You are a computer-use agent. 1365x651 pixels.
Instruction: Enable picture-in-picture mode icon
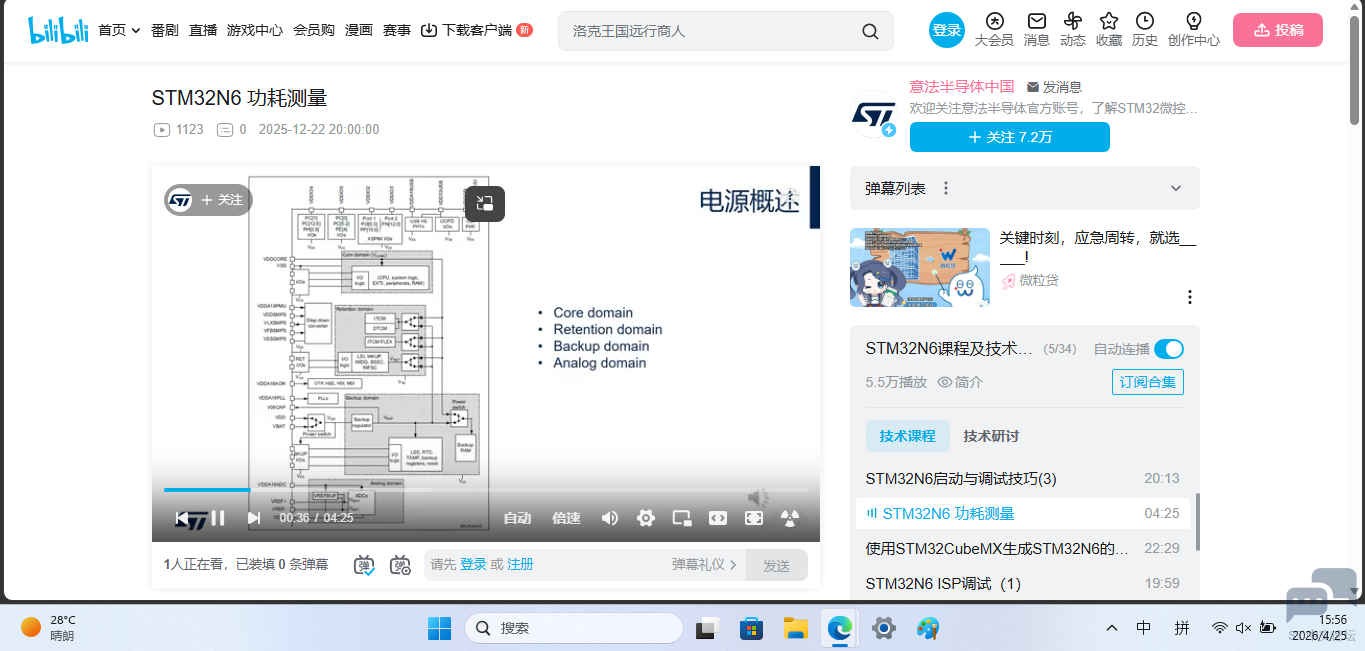(x=682, y=517)
